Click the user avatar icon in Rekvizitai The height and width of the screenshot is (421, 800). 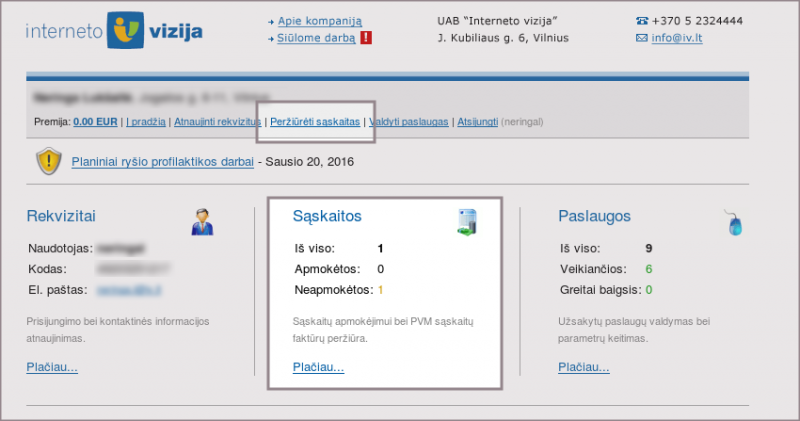pyautogui.click(x=202, y=222)
